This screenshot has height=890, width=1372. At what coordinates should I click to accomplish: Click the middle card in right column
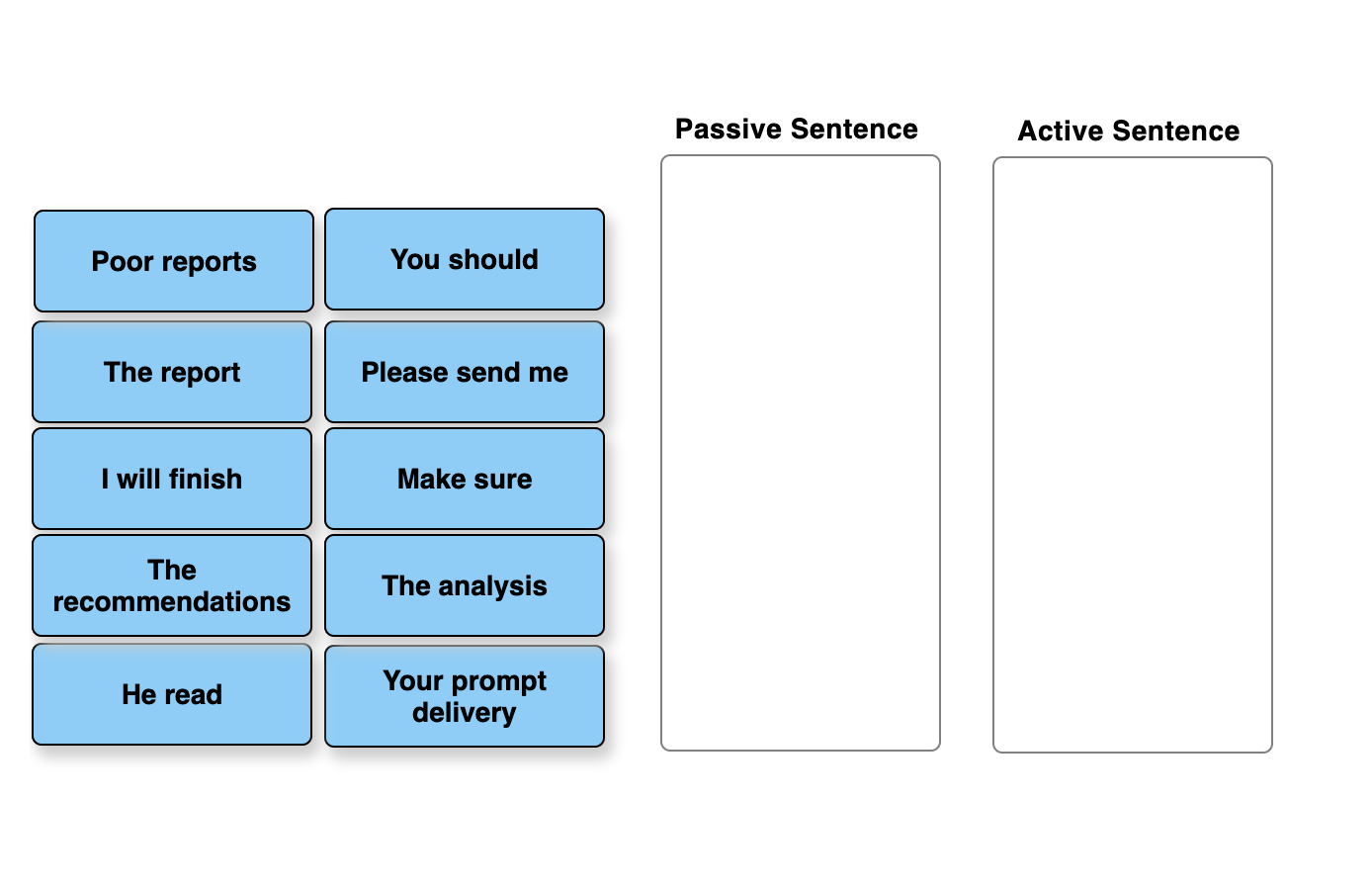[464, 479]
